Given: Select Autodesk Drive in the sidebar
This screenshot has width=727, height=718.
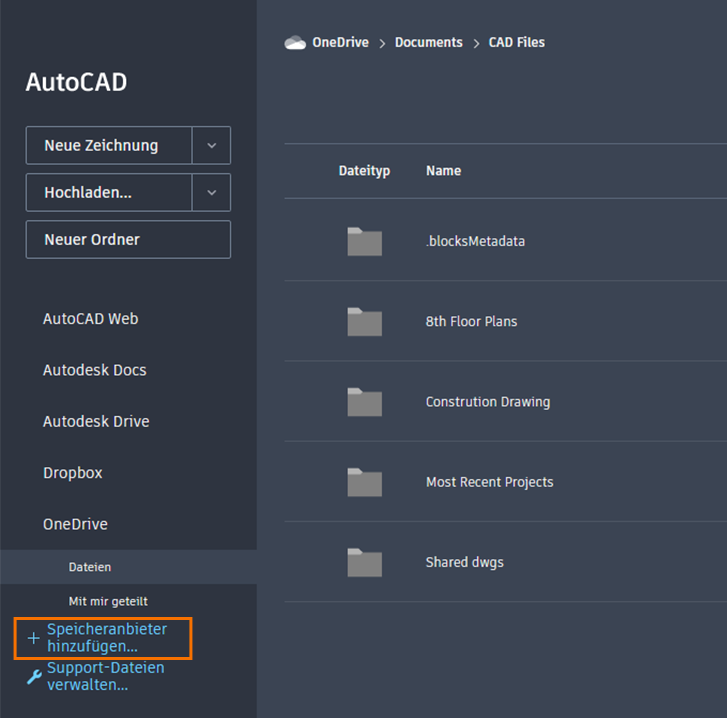Looking at the screenshot, I should pyautogui.click(x=96, y=421).
